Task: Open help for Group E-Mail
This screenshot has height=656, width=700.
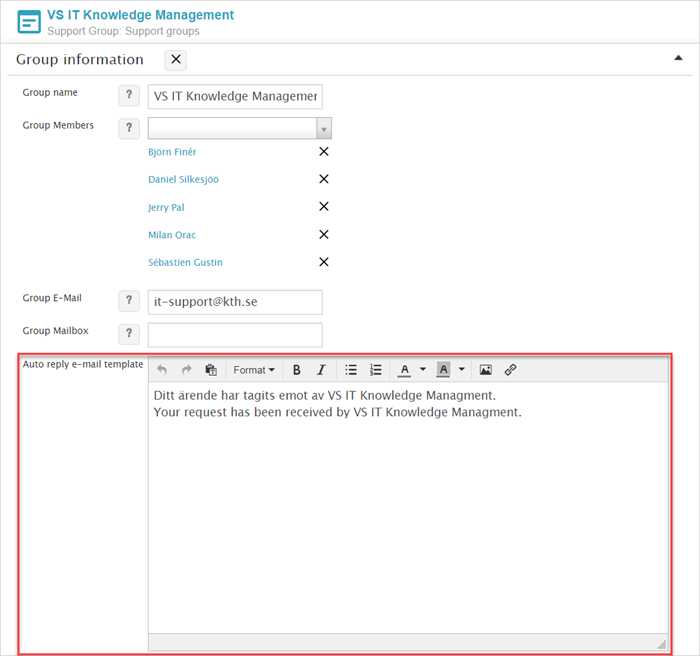Action: pos(129,301)
